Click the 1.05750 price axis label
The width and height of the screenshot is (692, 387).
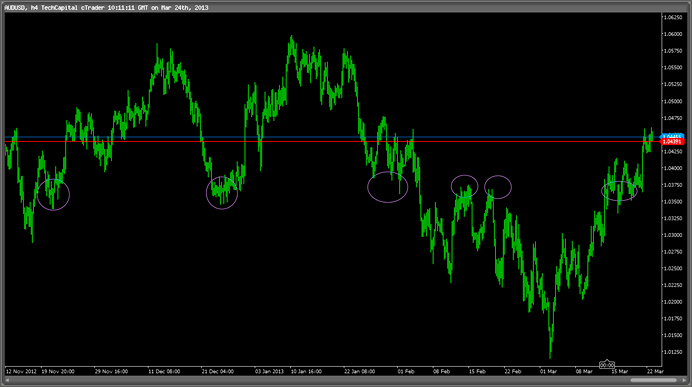(673, 51)
